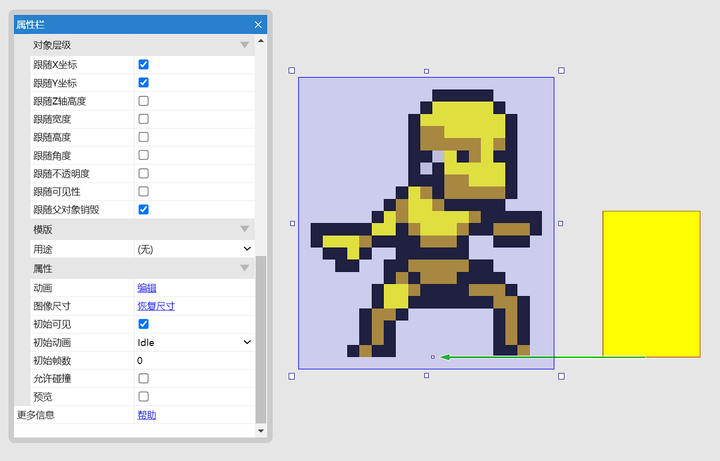This screenshot has height=461, width=720.
Task: Enable the 跟随角度 checkbox
Action: (143, 155)
